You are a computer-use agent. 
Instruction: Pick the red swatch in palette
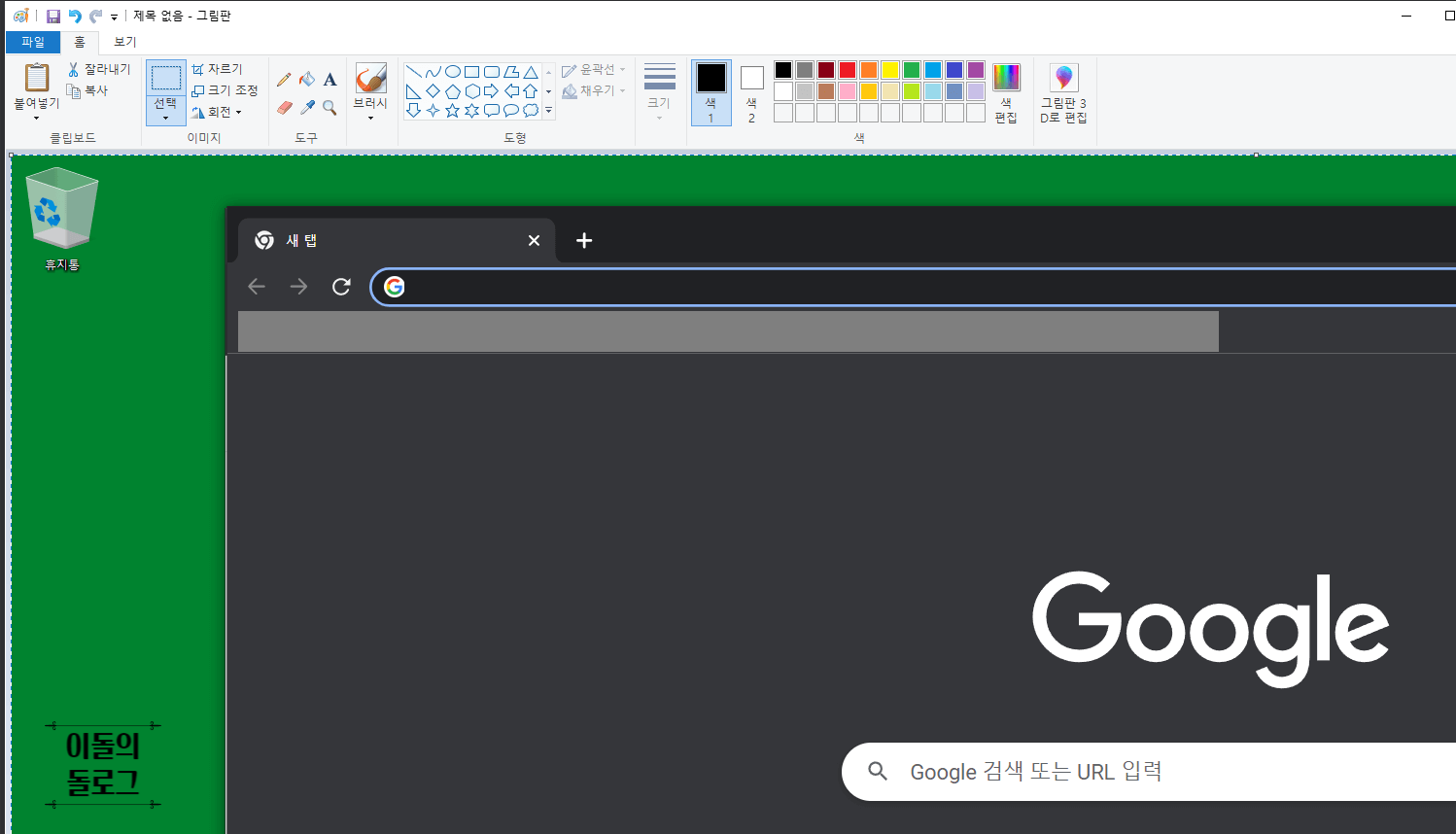848,70
